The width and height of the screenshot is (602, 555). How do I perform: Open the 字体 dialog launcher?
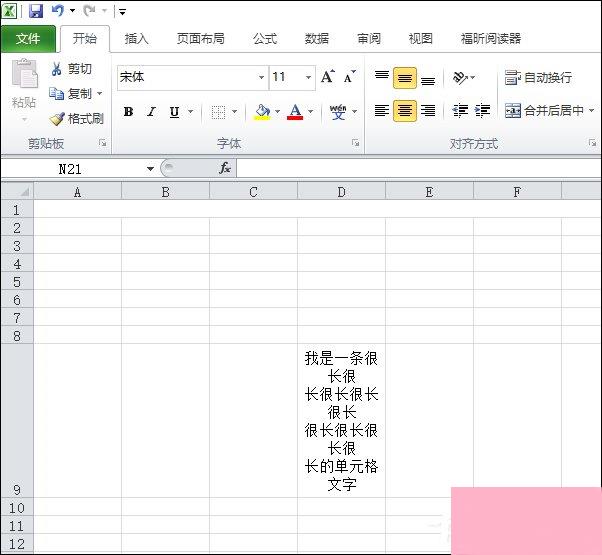click(356, 143)
